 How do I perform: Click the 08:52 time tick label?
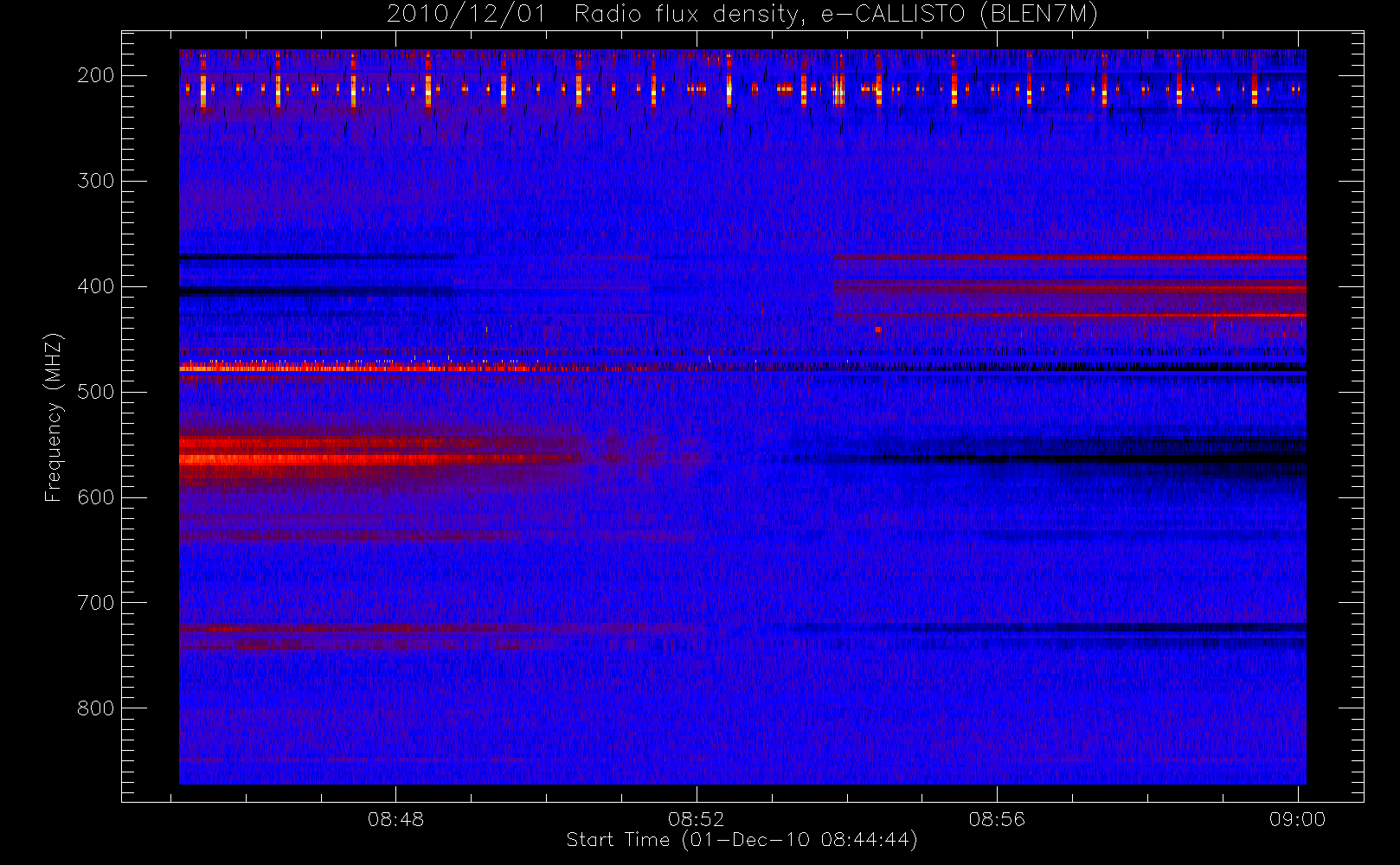coord(696,819)
